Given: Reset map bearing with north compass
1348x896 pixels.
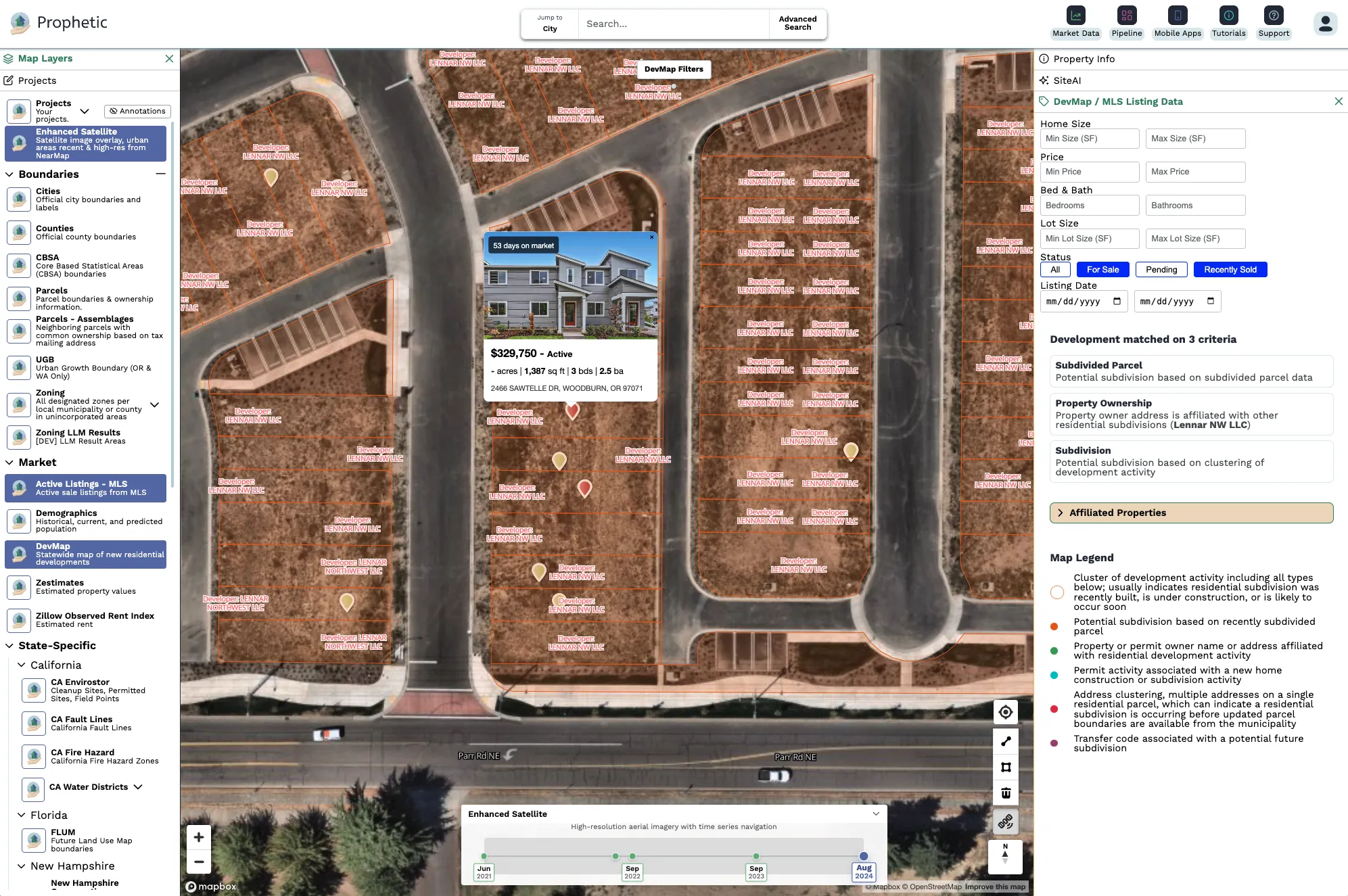Looking at the screenshot, I should coord(1005,853).
